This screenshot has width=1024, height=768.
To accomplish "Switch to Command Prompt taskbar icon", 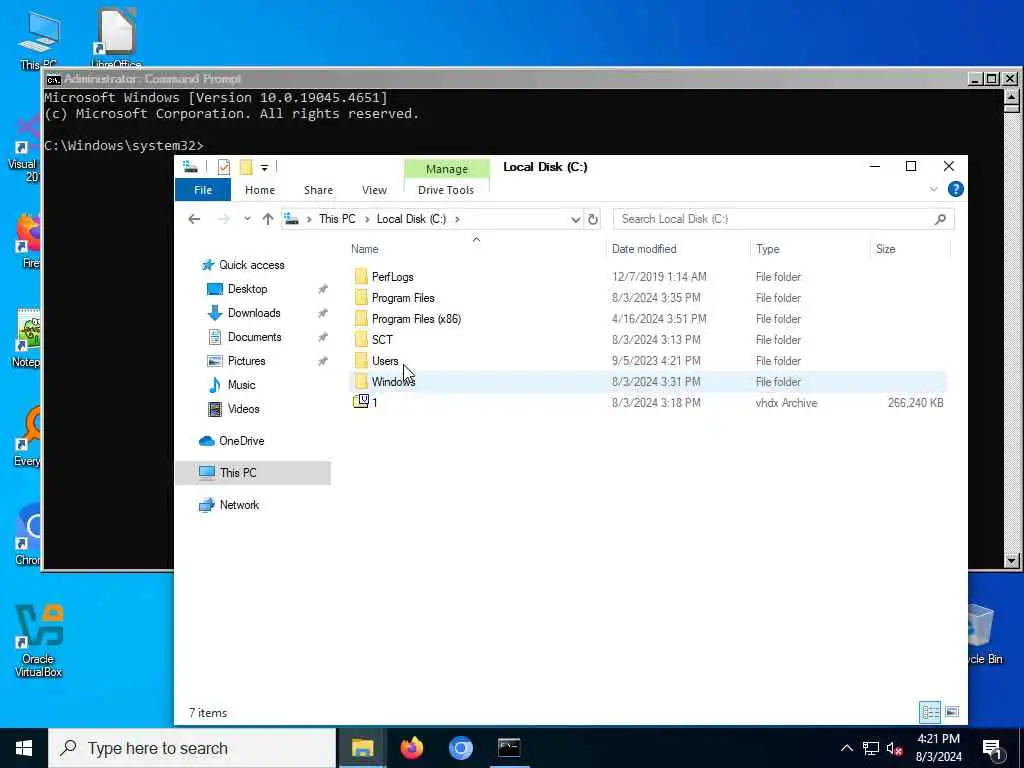I will click(x=509, y=748).
